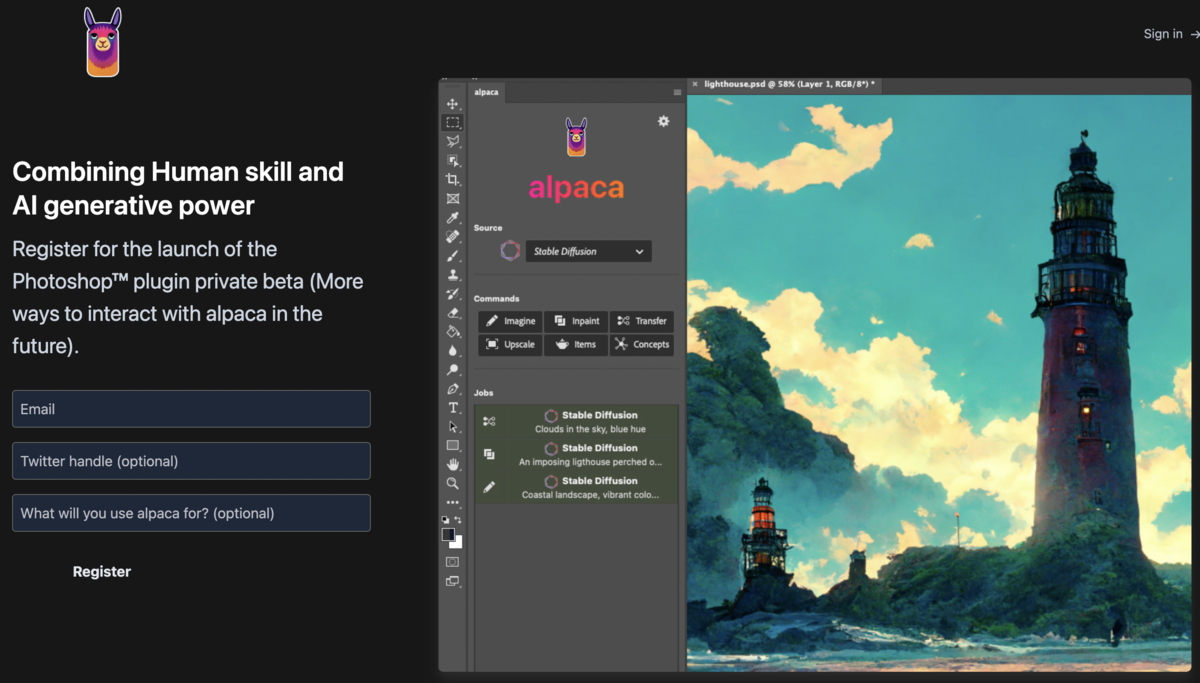Reset to default foreground/background colors
This screenshot has height=683, width=1200.
click(446, 520)
